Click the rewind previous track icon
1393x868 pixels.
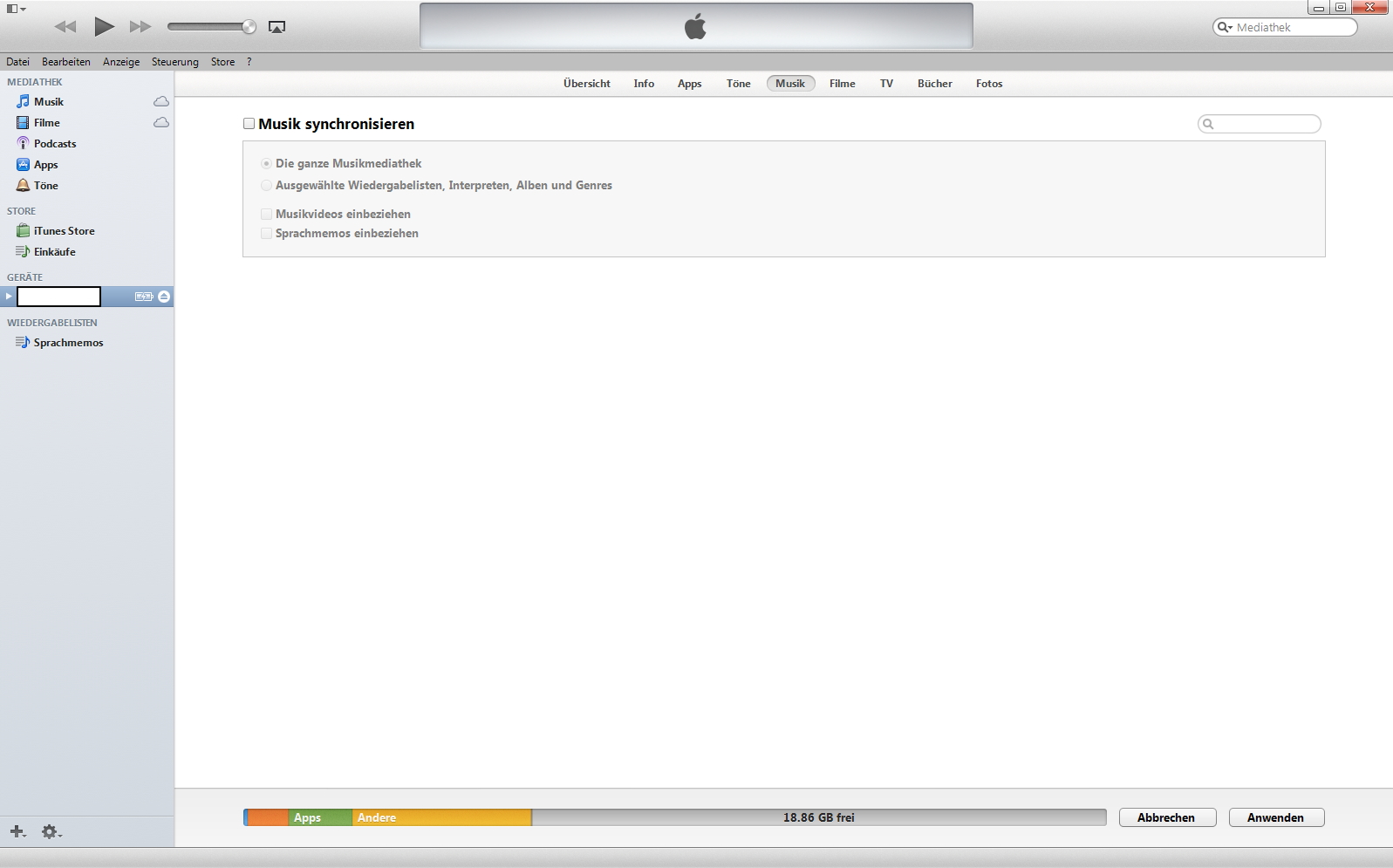(65, 27)
